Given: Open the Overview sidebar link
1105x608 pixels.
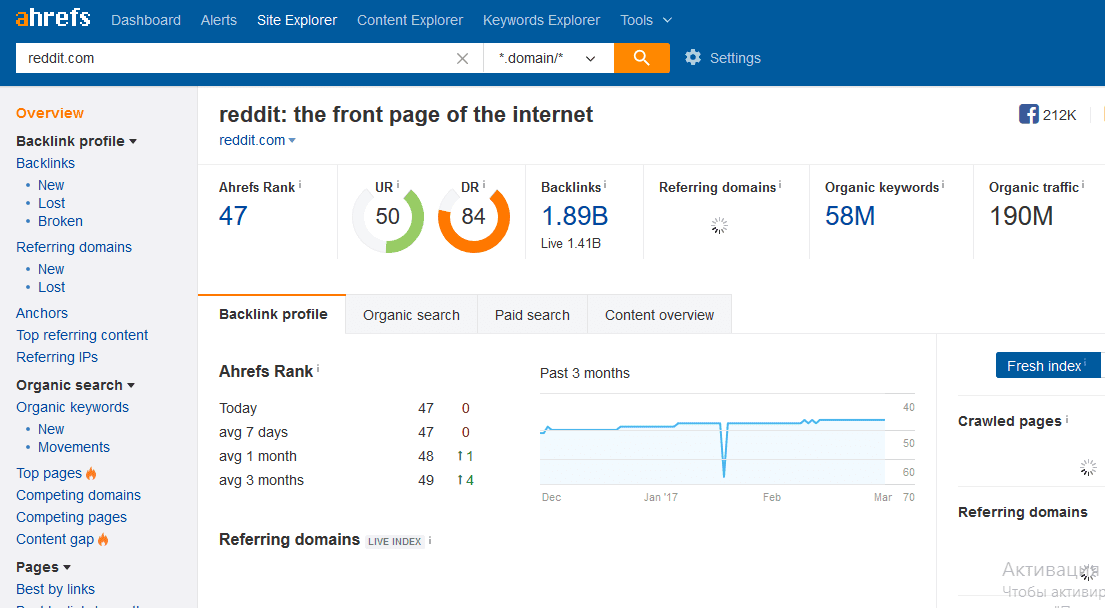Looking at the screenshot, I should (x=50, y=113).
